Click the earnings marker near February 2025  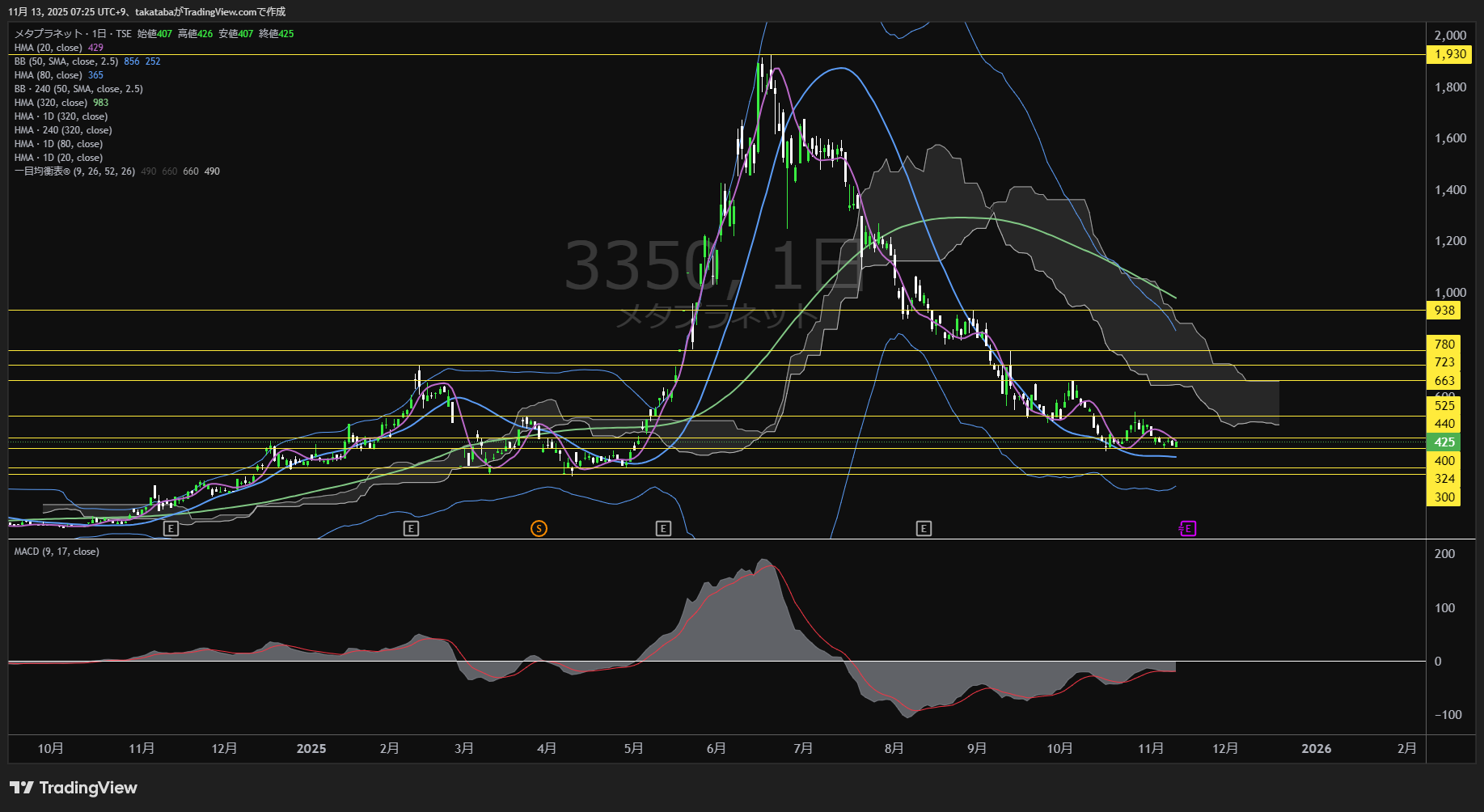tap(411, 529)
